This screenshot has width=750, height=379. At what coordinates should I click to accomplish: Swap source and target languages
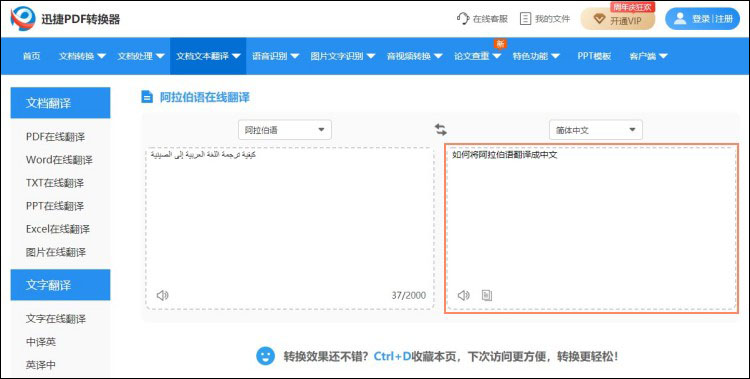pos(441,129)
